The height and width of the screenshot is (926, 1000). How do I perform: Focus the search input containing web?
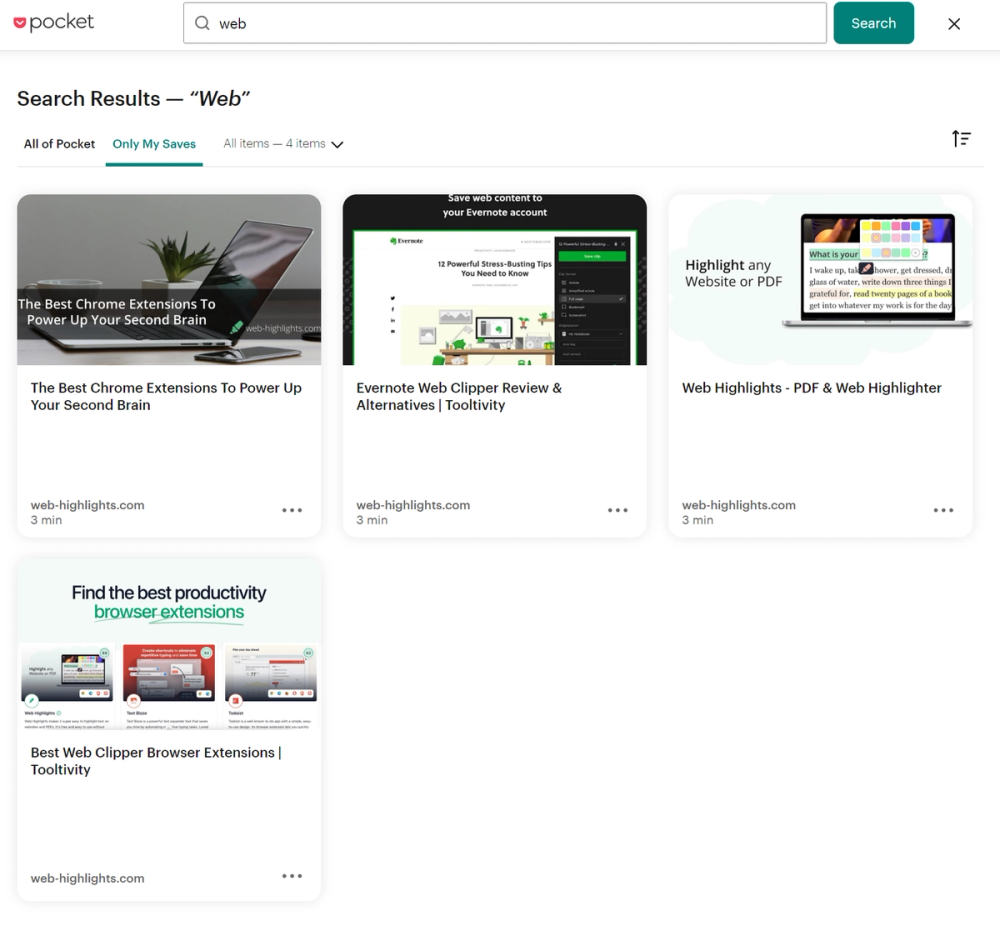coord(504,23)
